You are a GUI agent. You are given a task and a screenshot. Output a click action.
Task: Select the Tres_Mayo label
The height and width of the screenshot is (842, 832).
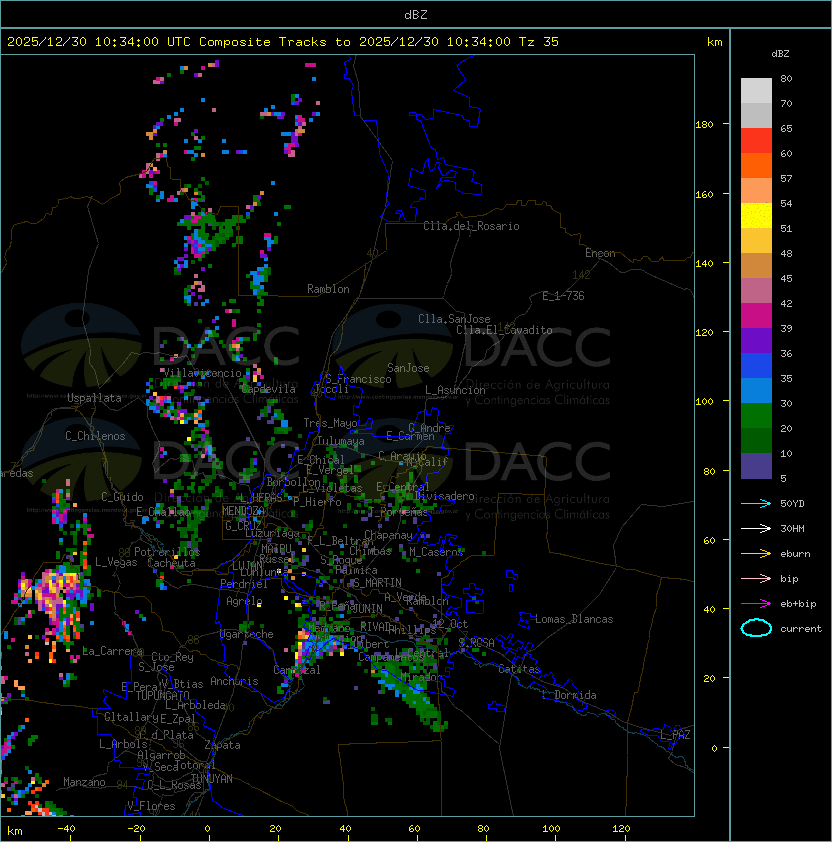pos(330,423)
